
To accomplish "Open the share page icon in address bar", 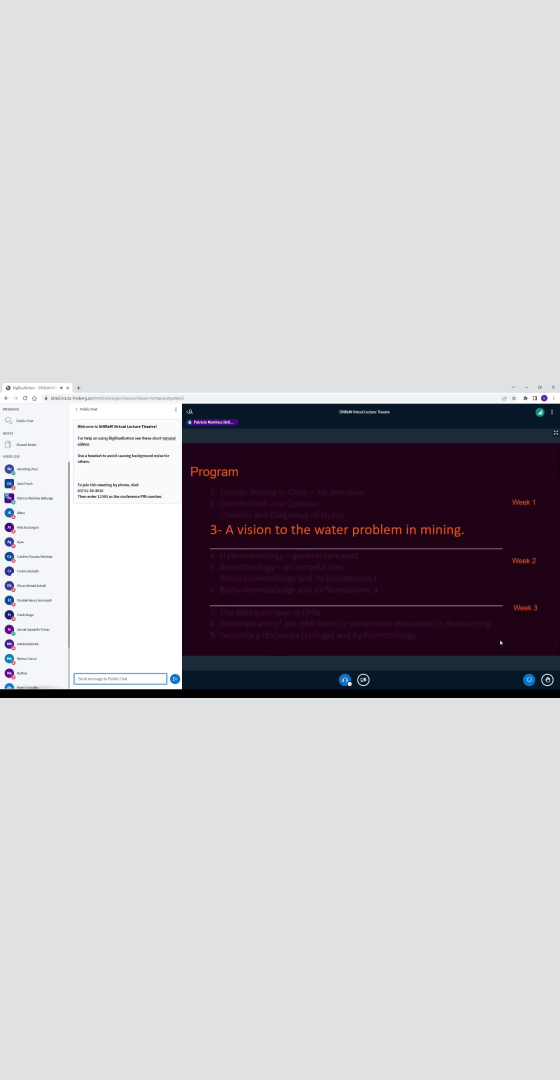I will [504, 398].
